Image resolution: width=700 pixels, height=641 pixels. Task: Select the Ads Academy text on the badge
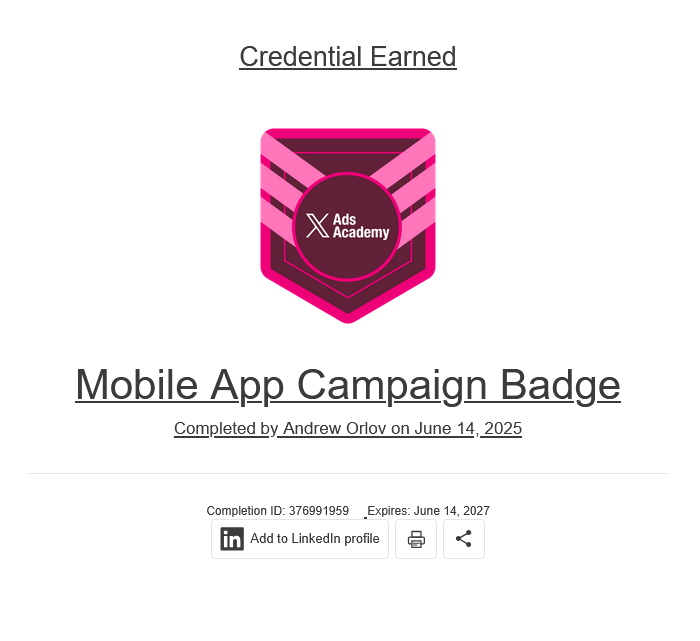coord(361,226)
